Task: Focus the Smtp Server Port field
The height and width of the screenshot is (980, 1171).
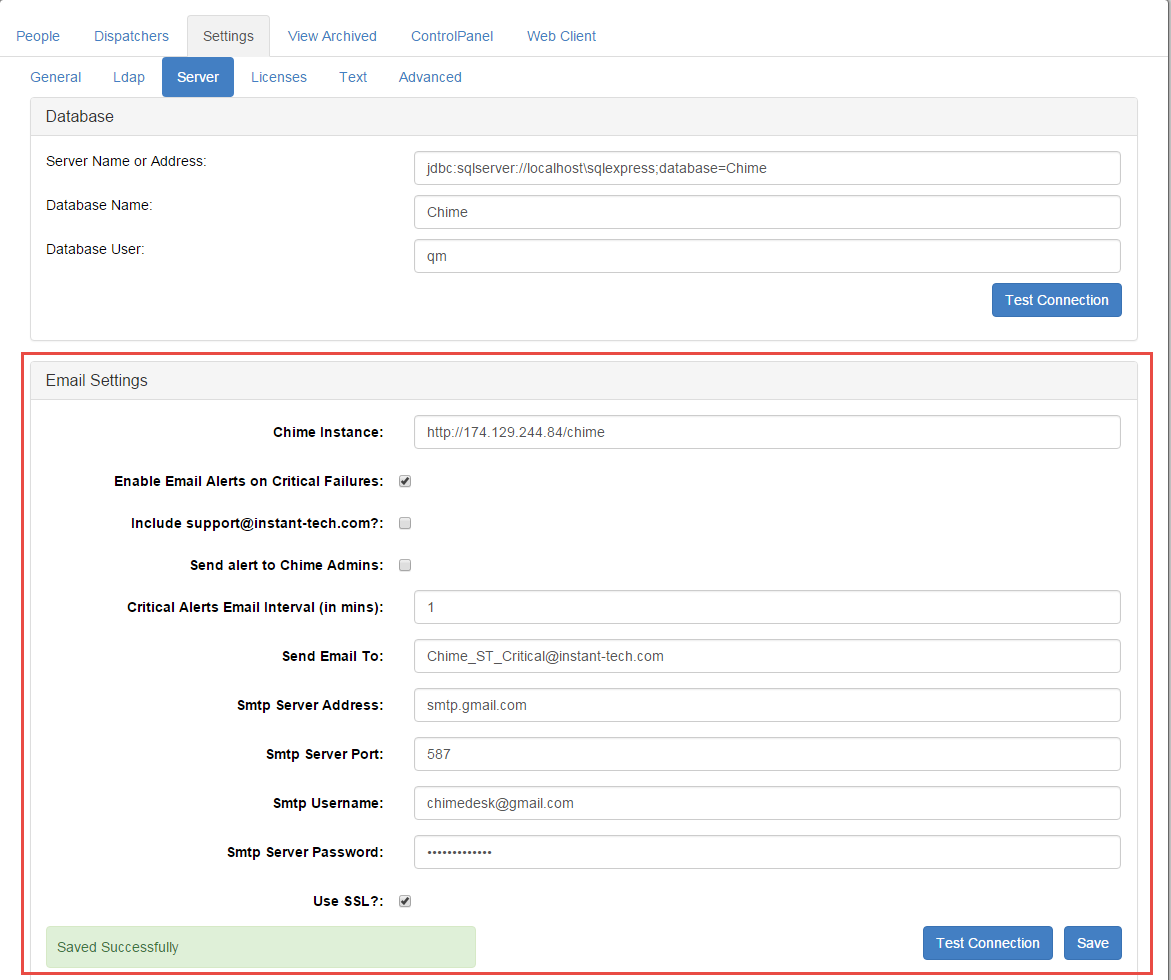Action: point(767,754)
